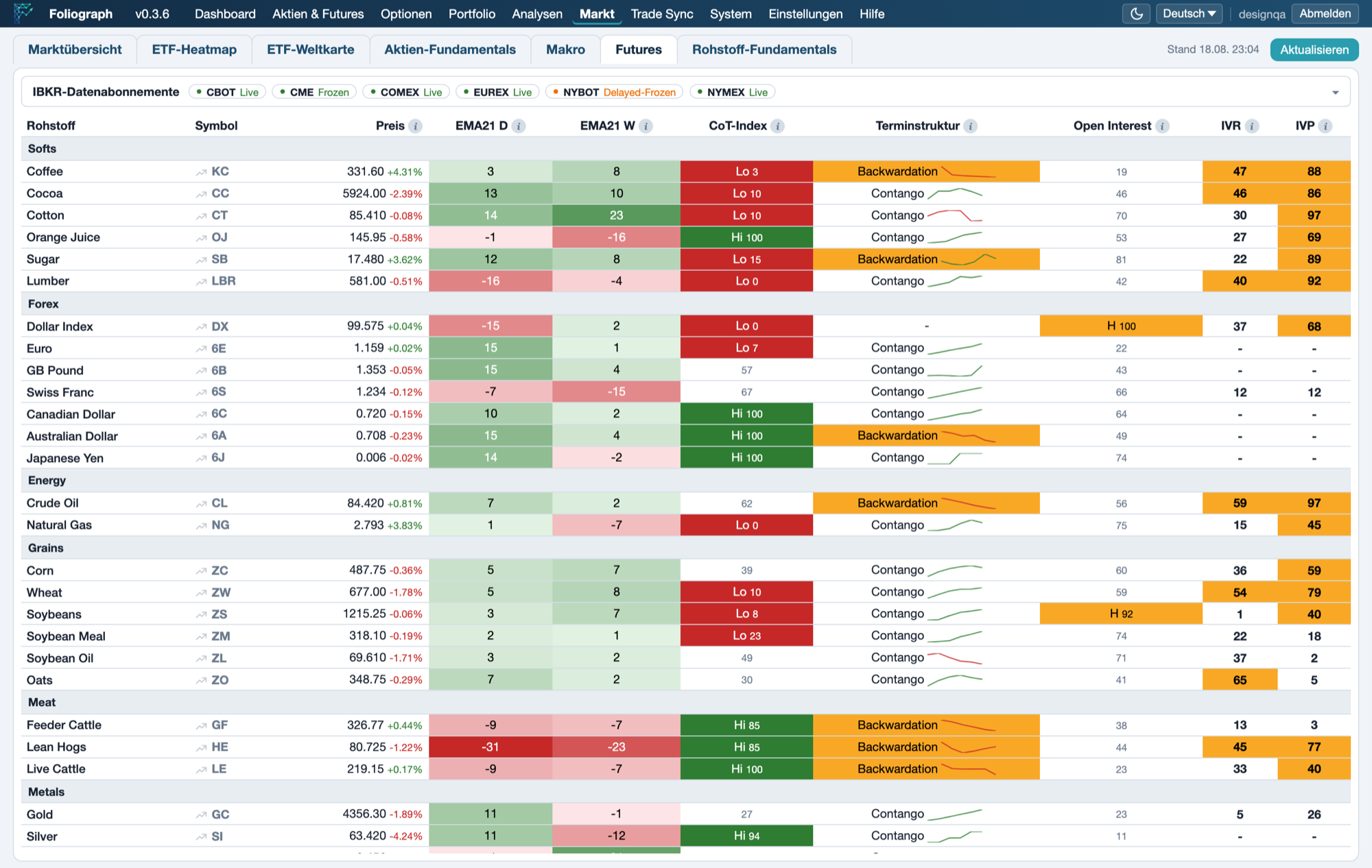Click the Hi 100 CoT cell for Live Cattle

tap(746, 769)
